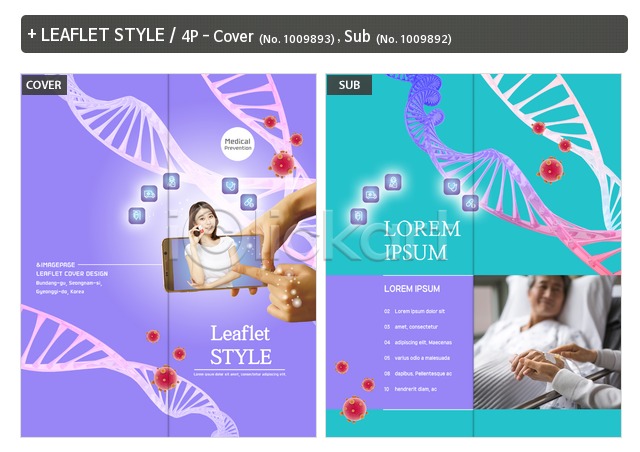Click list item 02 Lorem ipsum dolor sit
Viewport: 640px width, 452px height.
pyautogui.click(x=414, y=311)
